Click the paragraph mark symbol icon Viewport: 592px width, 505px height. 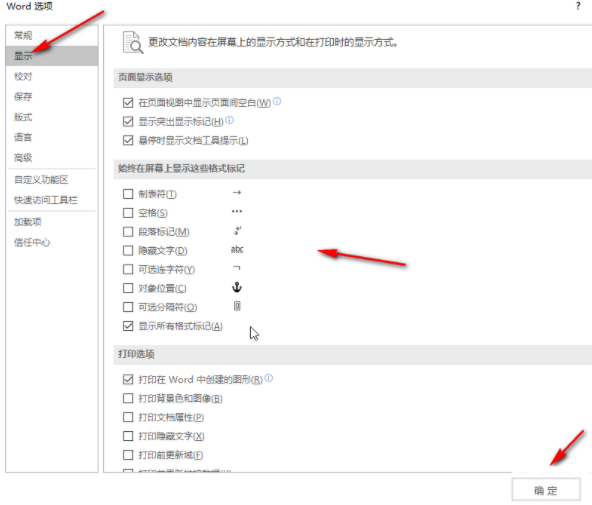pyautogui.click(x=237, y=230)
